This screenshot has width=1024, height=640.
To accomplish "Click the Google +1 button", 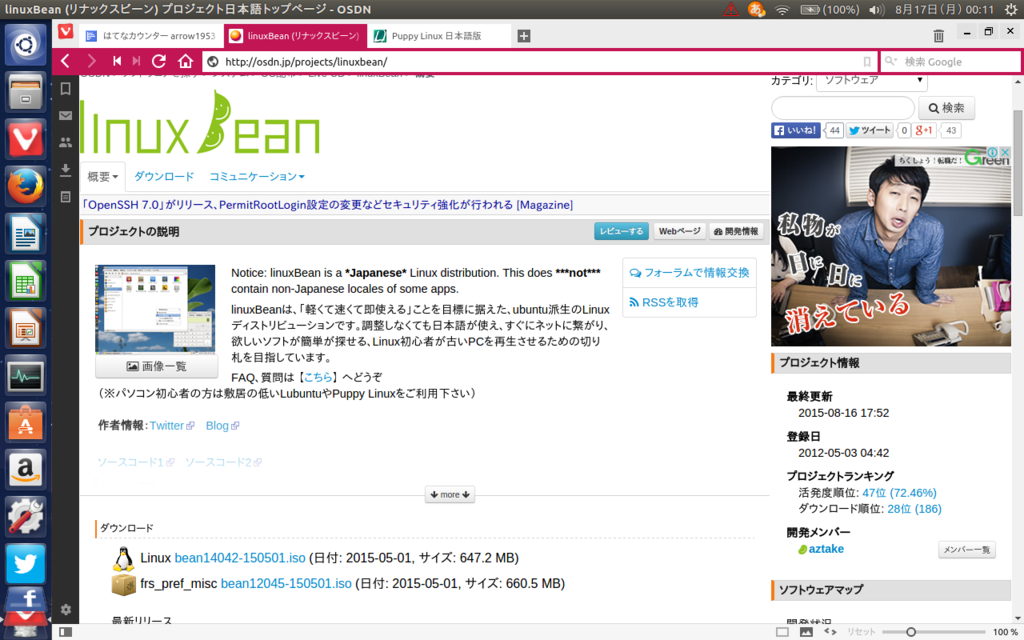I will point(924,130).
